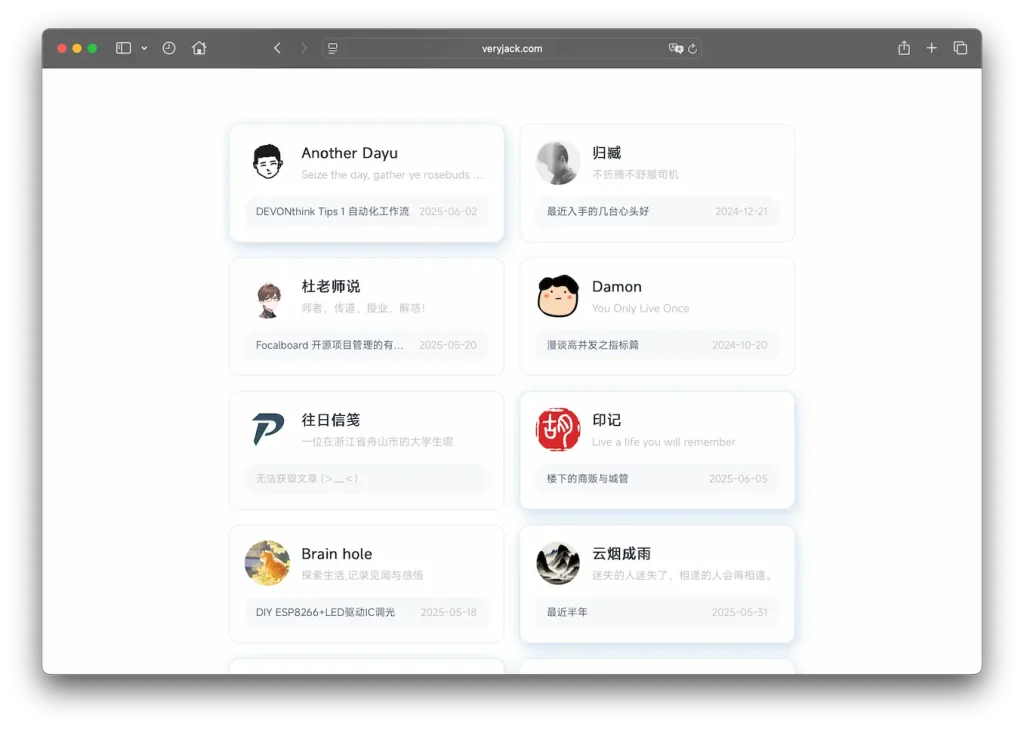Toggle the Safari sidebar button
This screenshot has height=730, width=1024.
(x=123, y=48)
